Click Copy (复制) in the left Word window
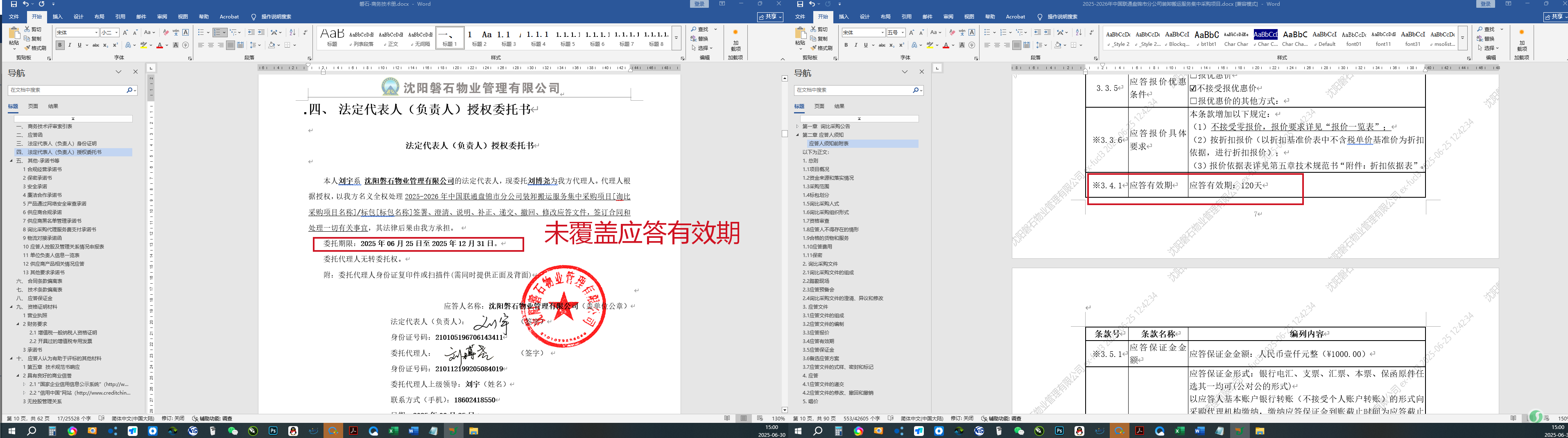Image resolution: width=1568 pixels, height=438 pixels. pos(34,38)
